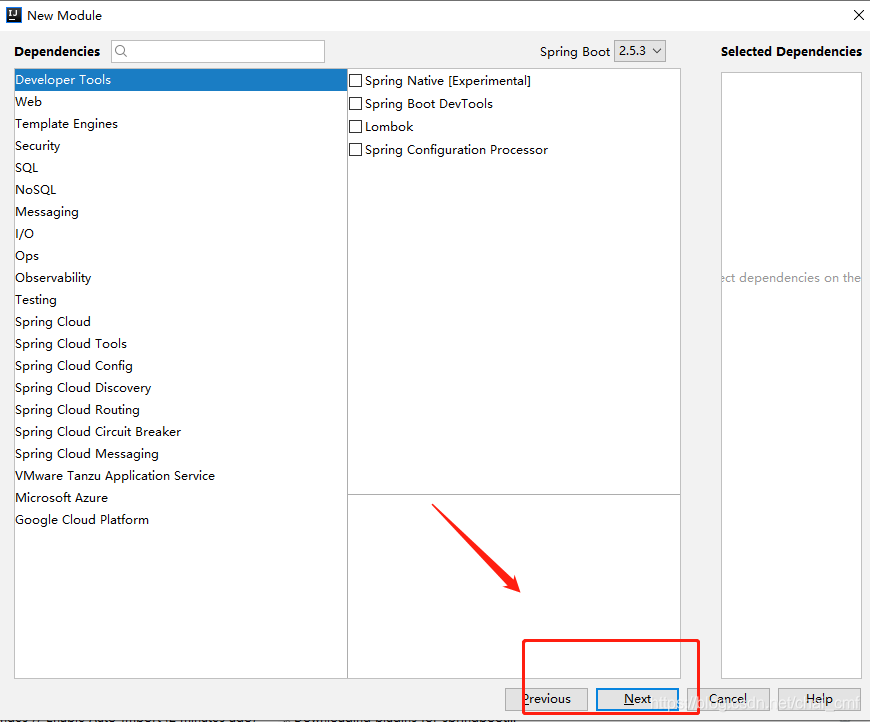
Task: Enable Spring Configuration Processor checkbox
Action: [x=356, y=150]
